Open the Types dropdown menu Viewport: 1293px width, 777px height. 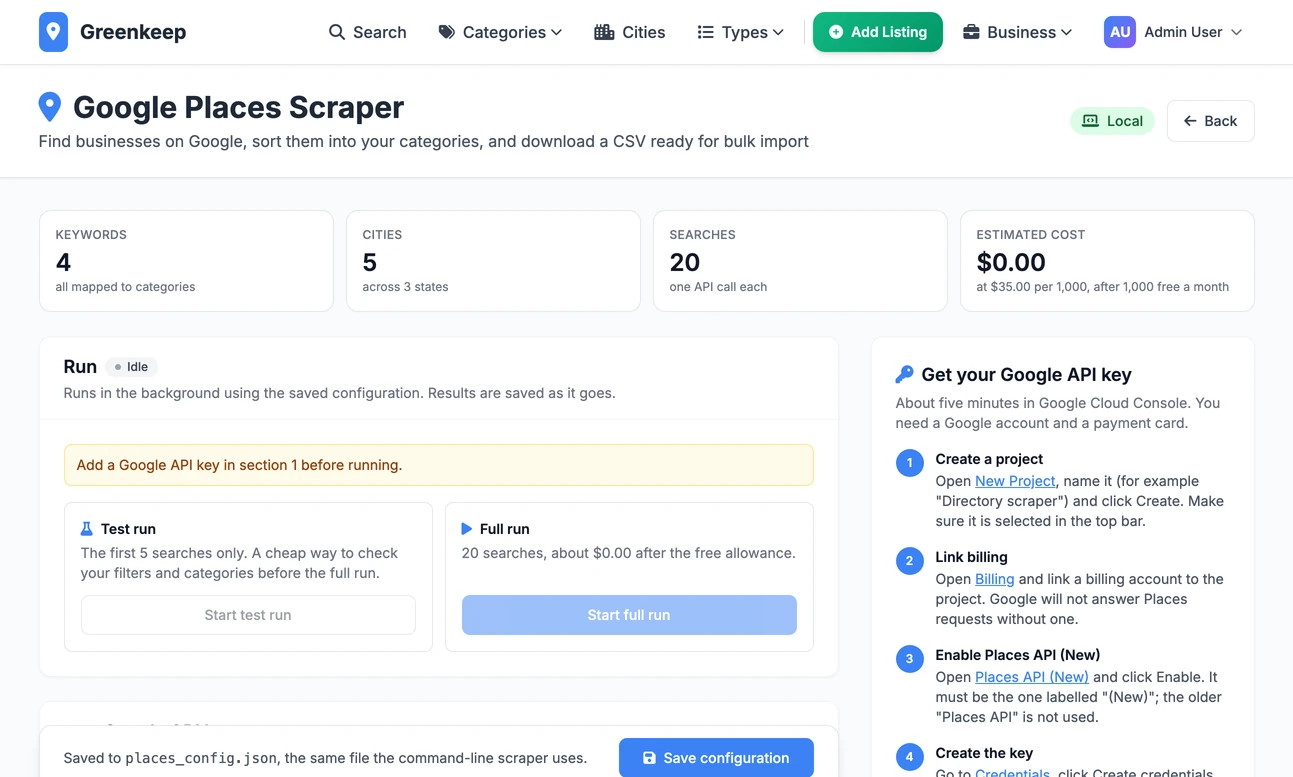(740, 32)
